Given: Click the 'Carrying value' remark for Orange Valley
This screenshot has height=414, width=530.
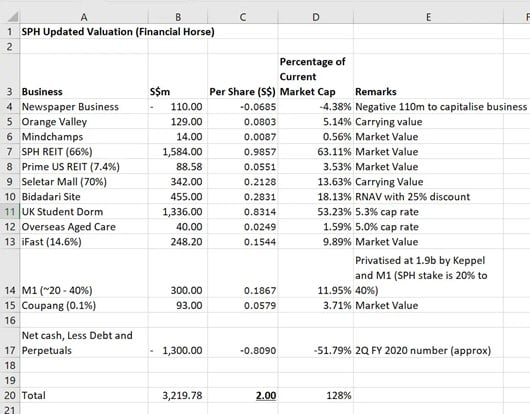Looking at the screenshot, I should pyautogui.click(x=389, y=122).
